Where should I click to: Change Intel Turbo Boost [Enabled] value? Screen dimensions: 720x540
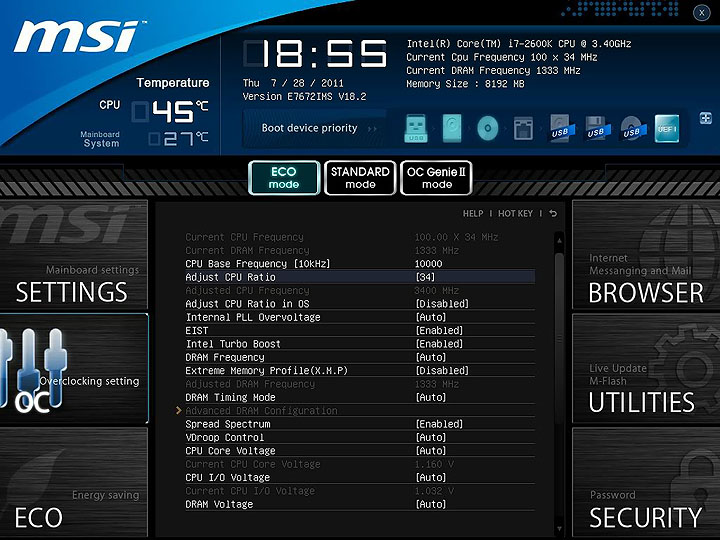[x=439, y=344]
